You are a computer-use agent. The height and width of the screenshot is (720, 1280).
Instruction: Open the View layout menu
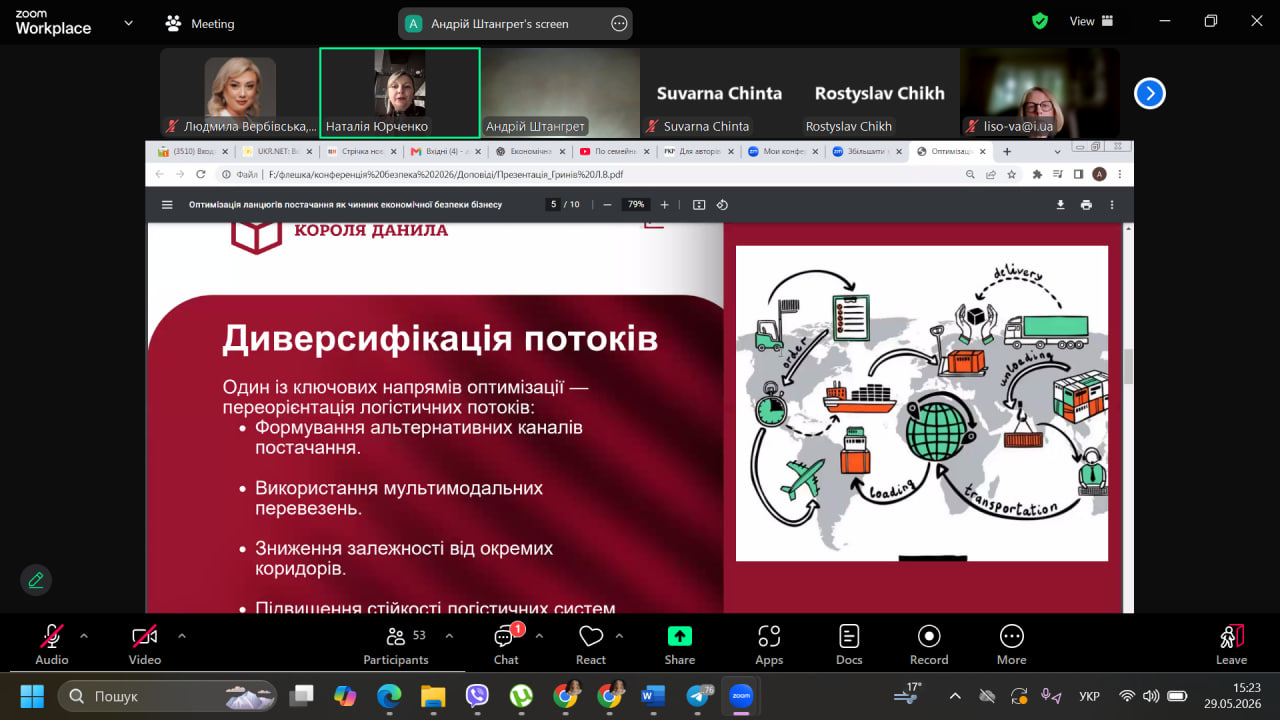1091,21
